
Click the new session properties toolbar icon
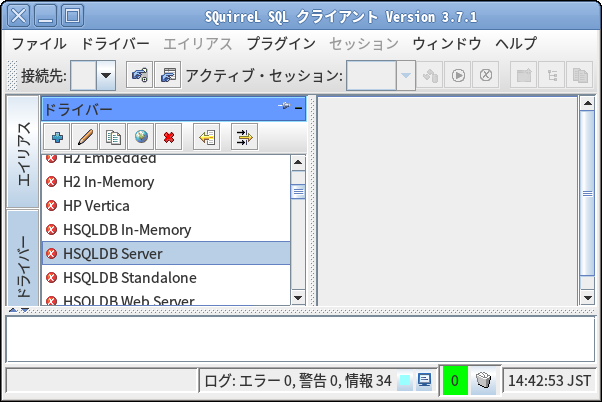[x=168, y=74]
